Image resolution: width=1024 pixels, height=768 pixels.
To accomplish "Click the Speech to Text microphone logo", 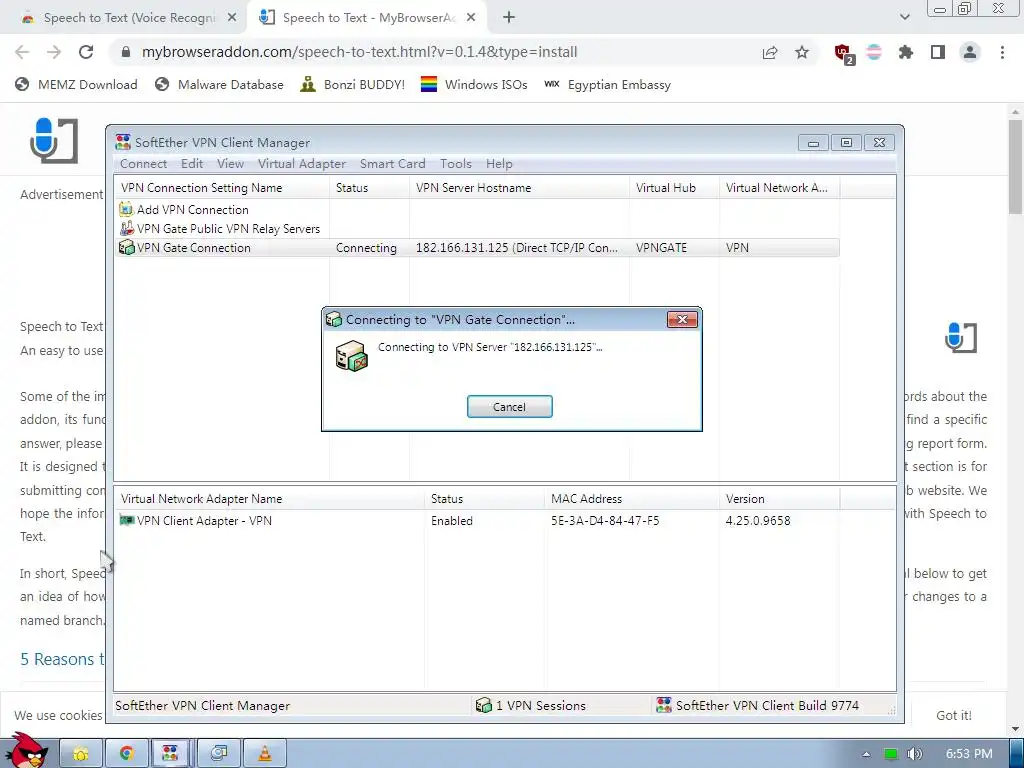I will click(54, 140).
